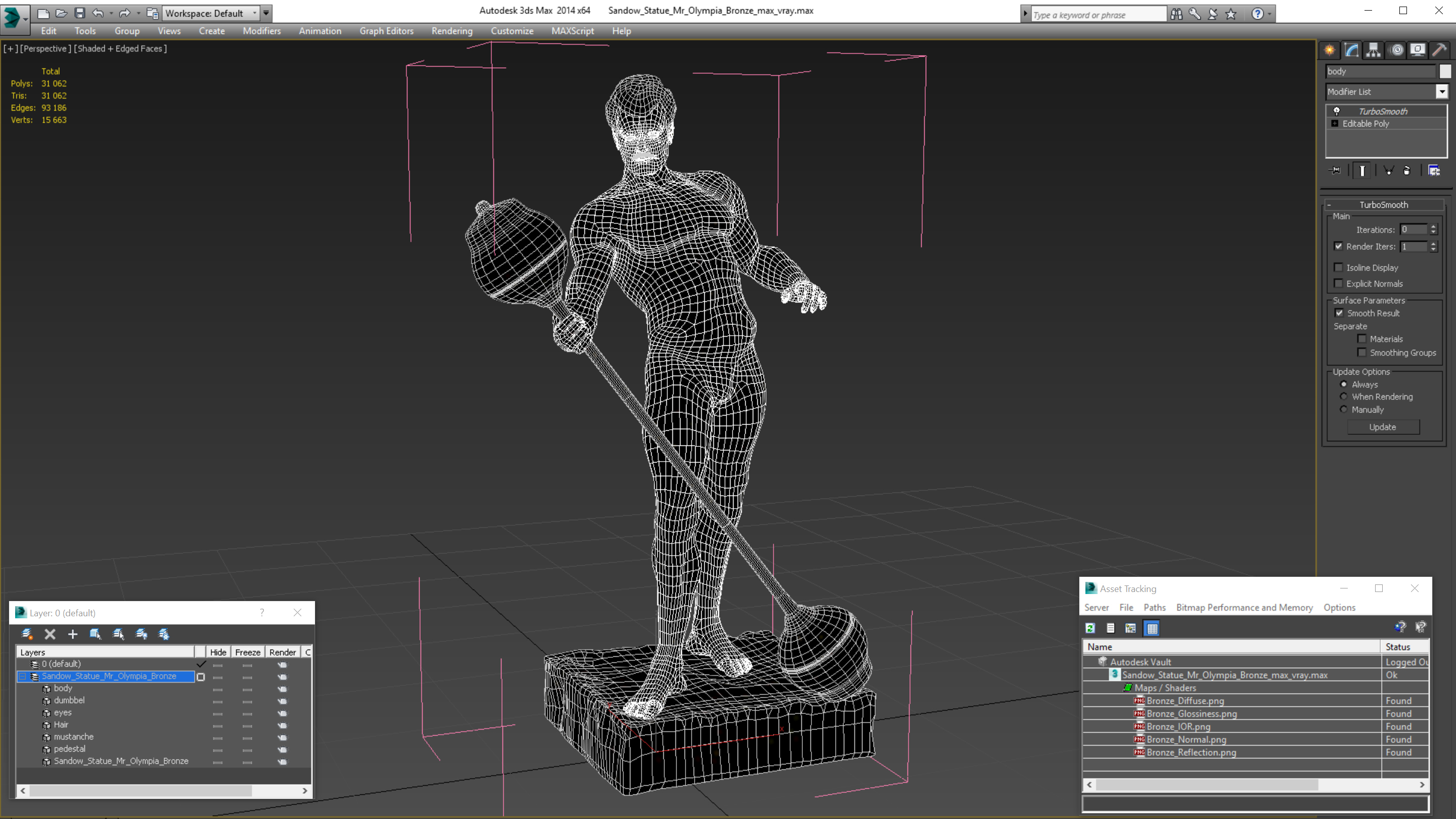Open Graph Editors menu

(387, 31)
